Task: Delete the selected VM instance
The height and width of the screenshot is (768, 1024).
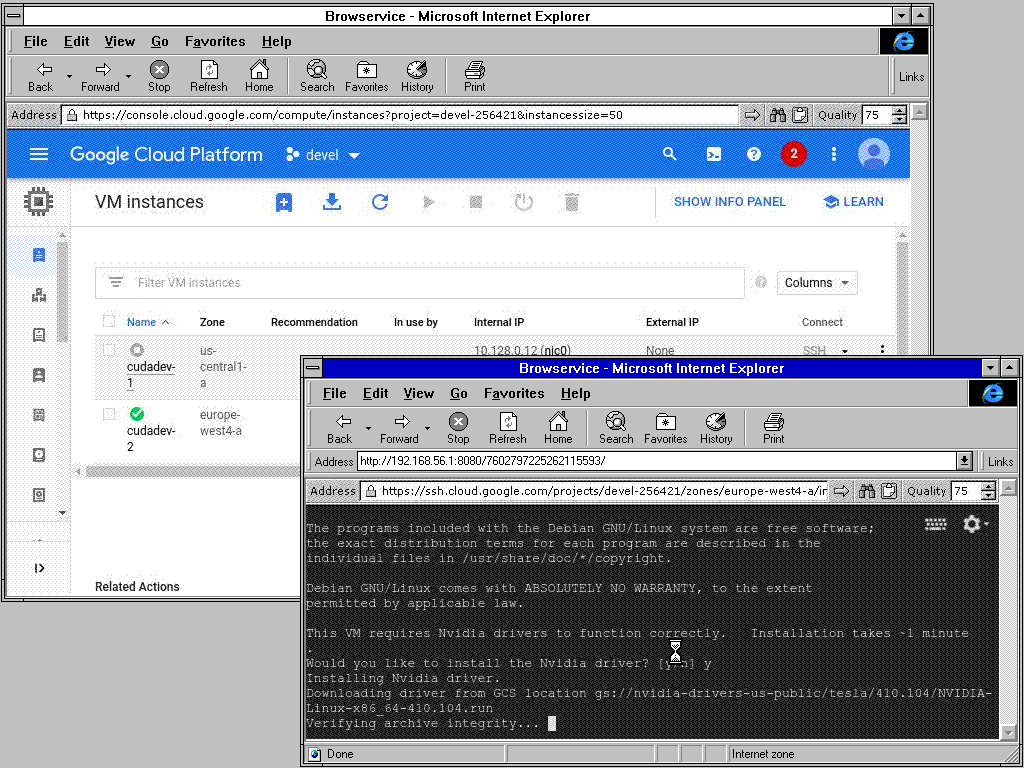Action: pyautogui.click(x=571, y=202)
